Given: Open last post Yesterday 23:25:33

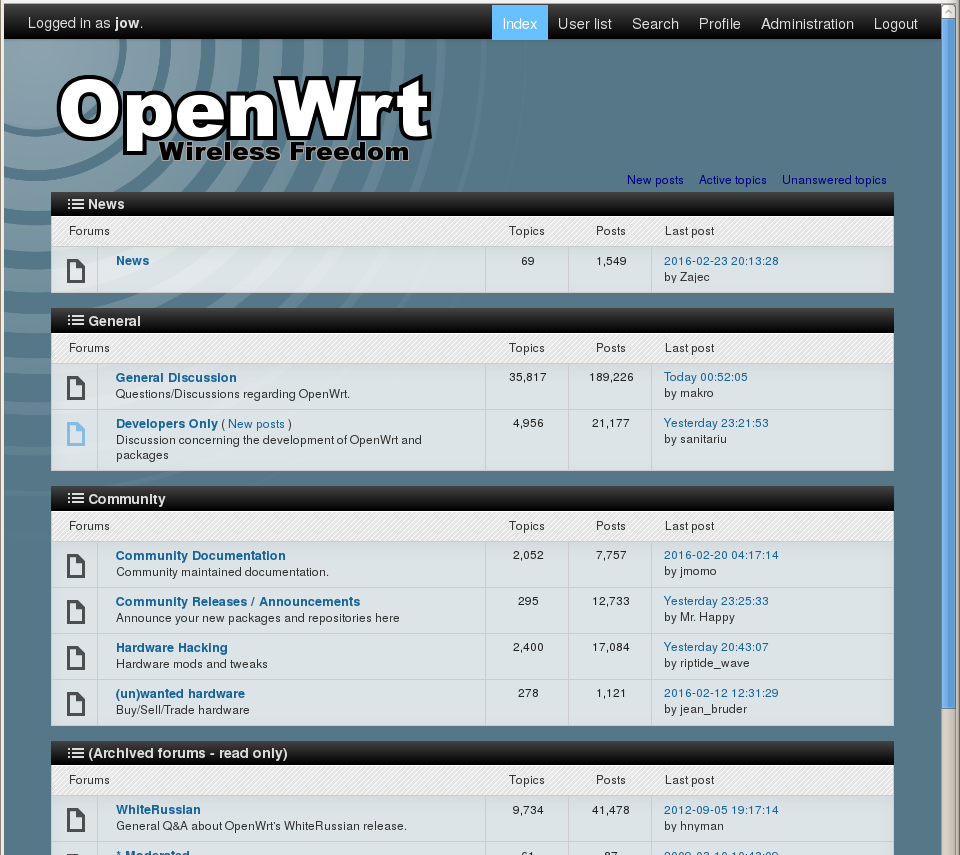Looking at the screenshot, I should coord(716,601).
